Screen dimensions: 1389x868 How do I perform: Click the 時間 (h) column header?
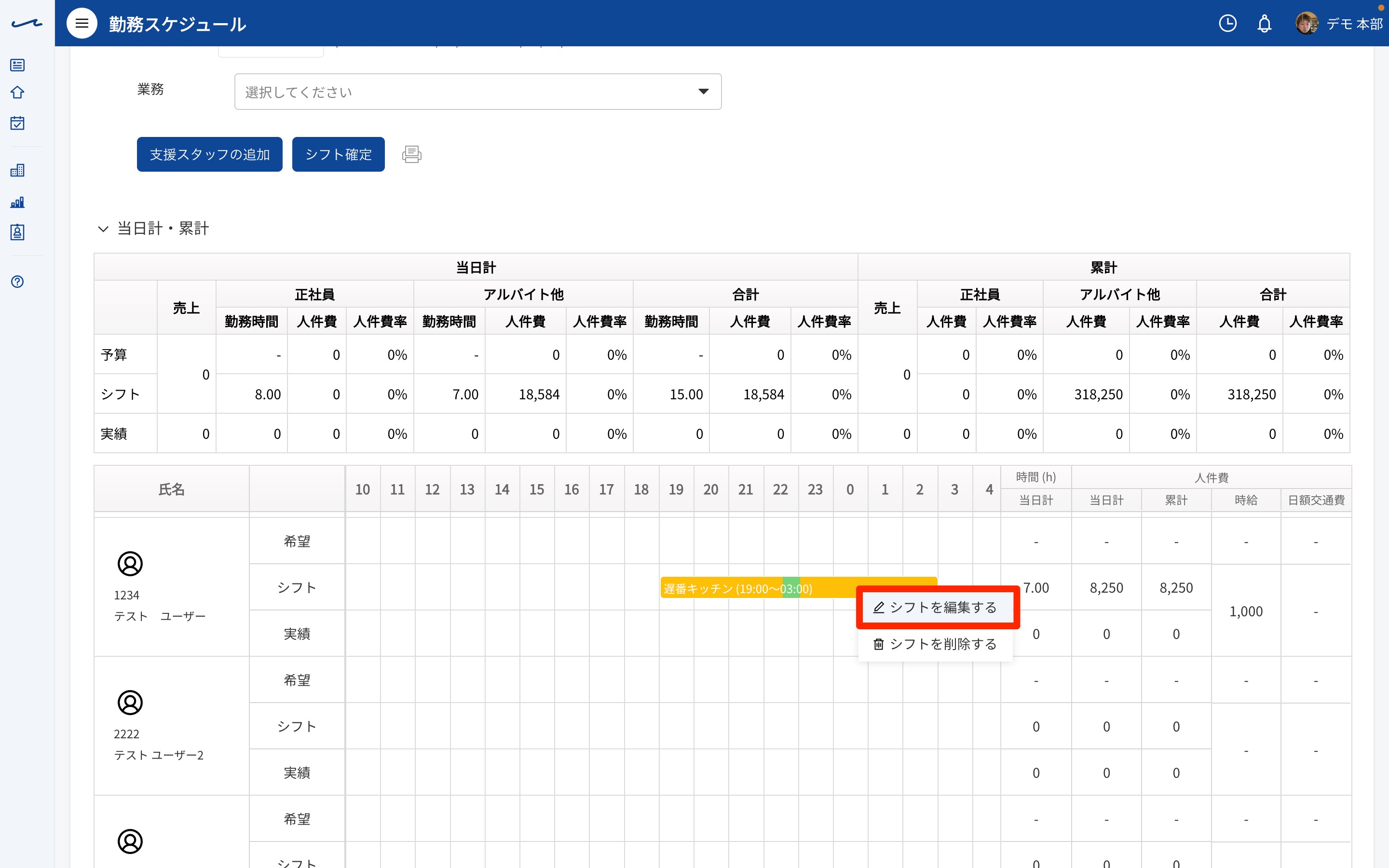[1035, 477]
